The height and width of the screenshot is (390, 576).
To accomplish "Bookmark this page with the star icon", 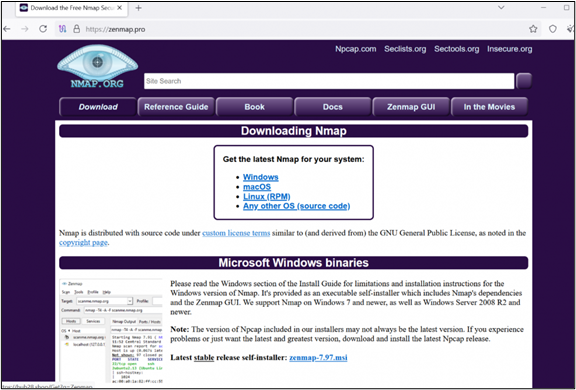I will [533, 29].
